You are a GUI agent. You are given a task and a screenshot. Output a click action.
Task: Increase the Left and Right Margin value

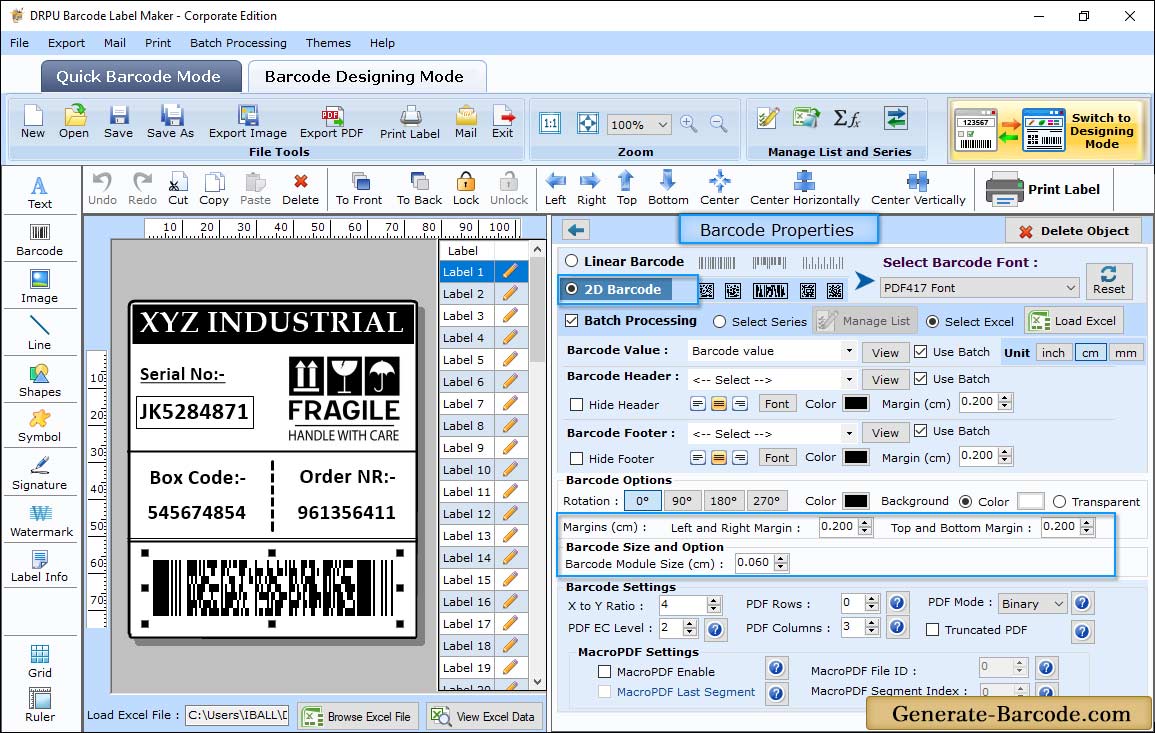coord(866,523)
